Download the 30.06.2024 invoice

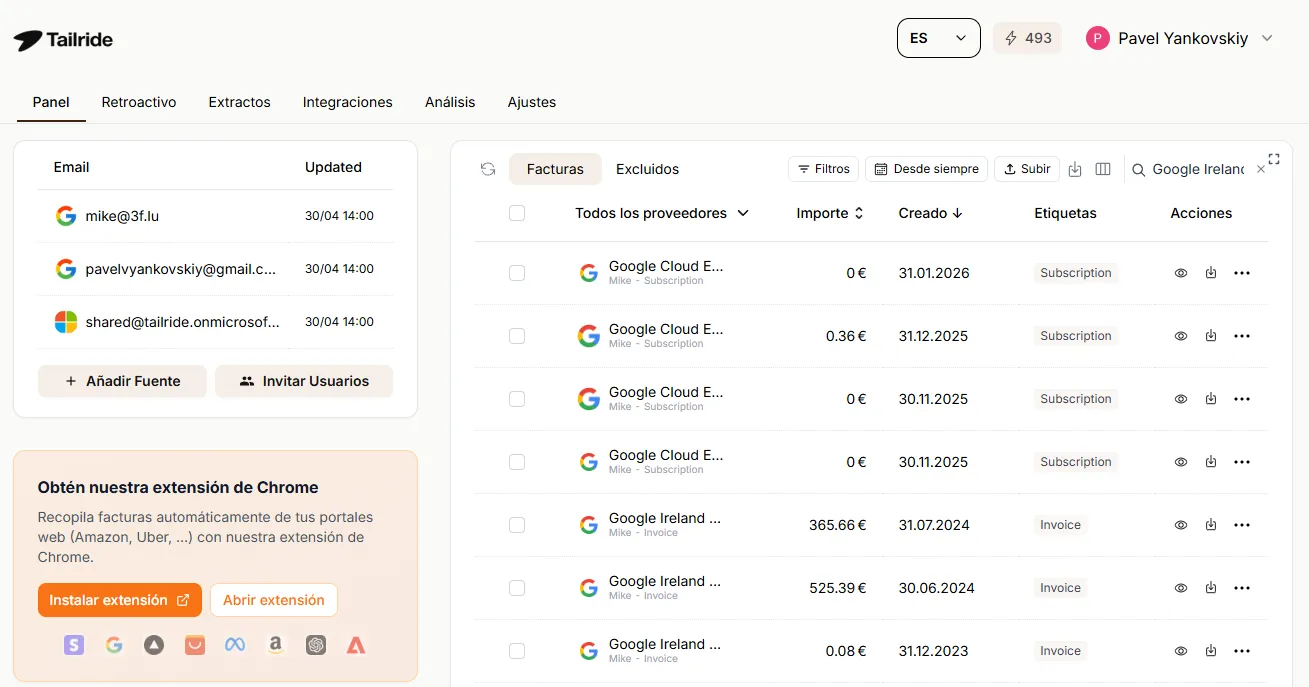click(1211, 588)
